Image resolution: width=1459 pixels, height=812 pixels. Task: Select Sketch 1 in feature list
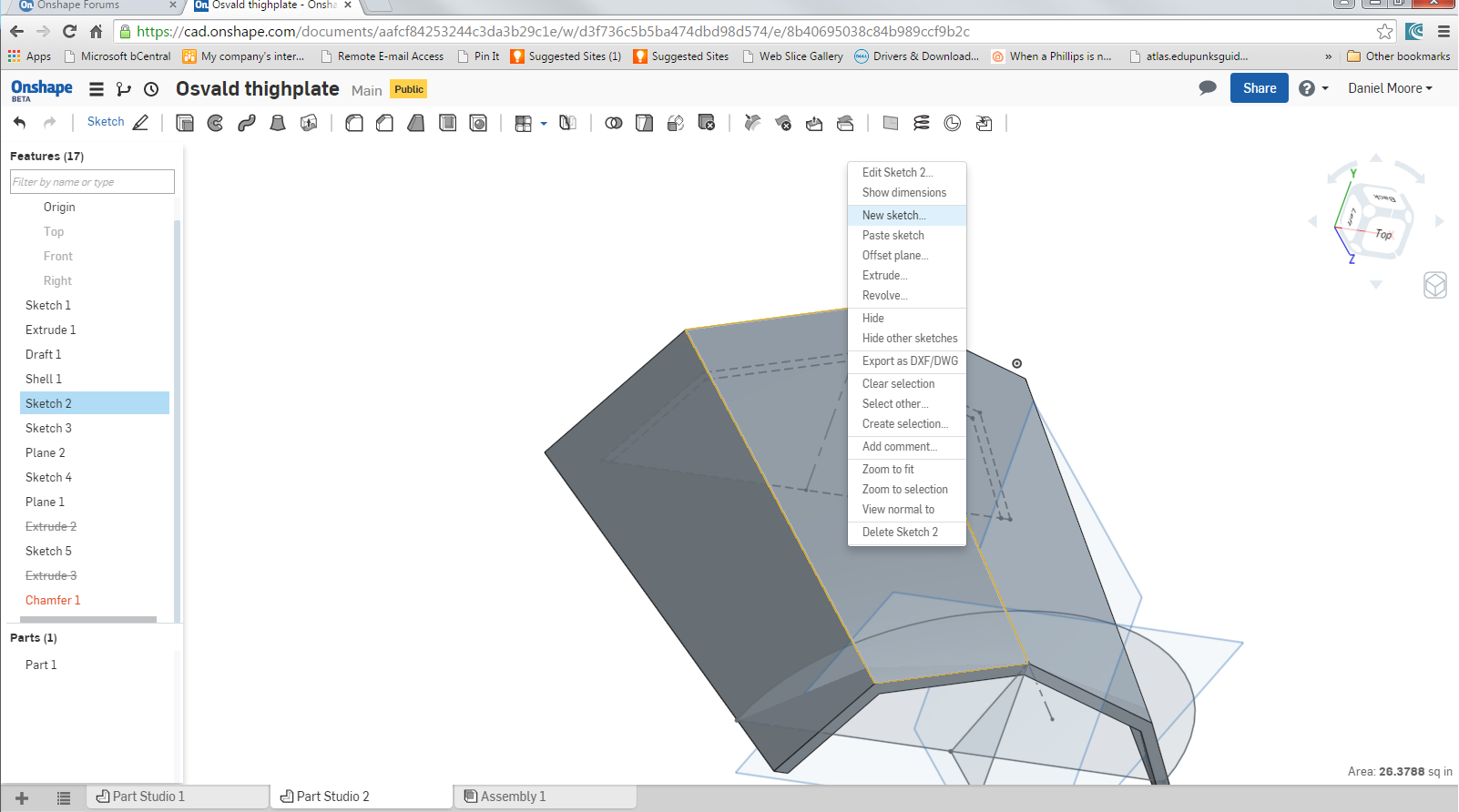click(x=48, y=305)
